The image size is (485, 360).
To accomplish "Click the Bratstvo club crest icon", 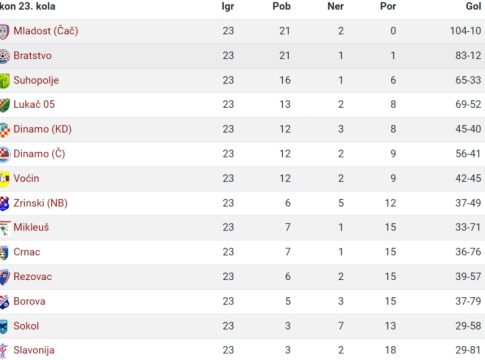I will click(4, 56).
